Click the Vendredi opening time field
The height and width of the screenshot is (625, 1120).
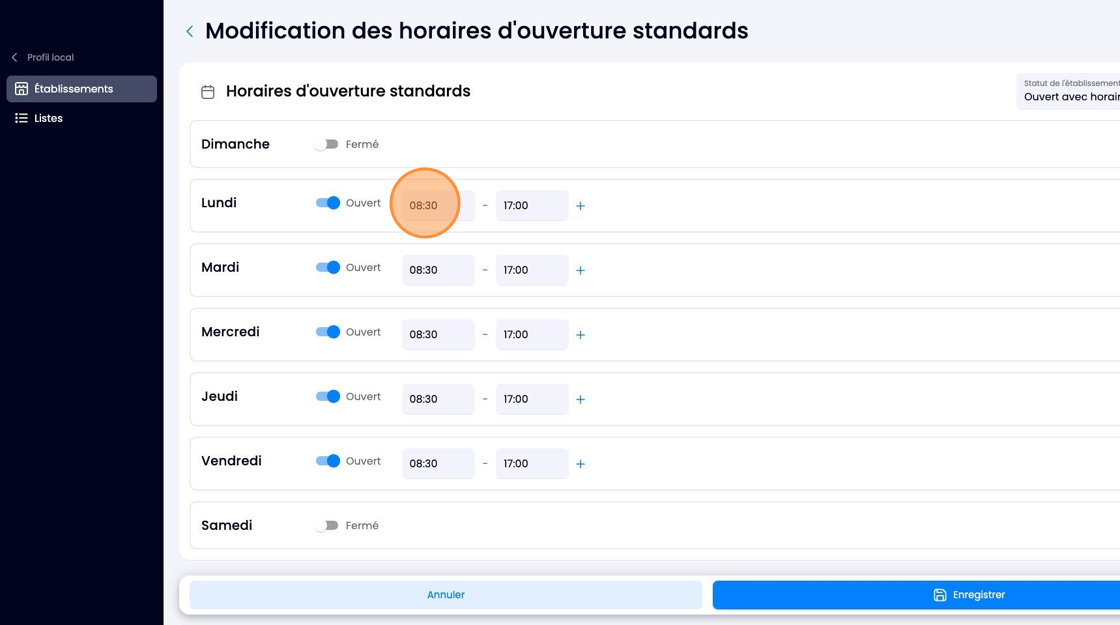point(439,464)
